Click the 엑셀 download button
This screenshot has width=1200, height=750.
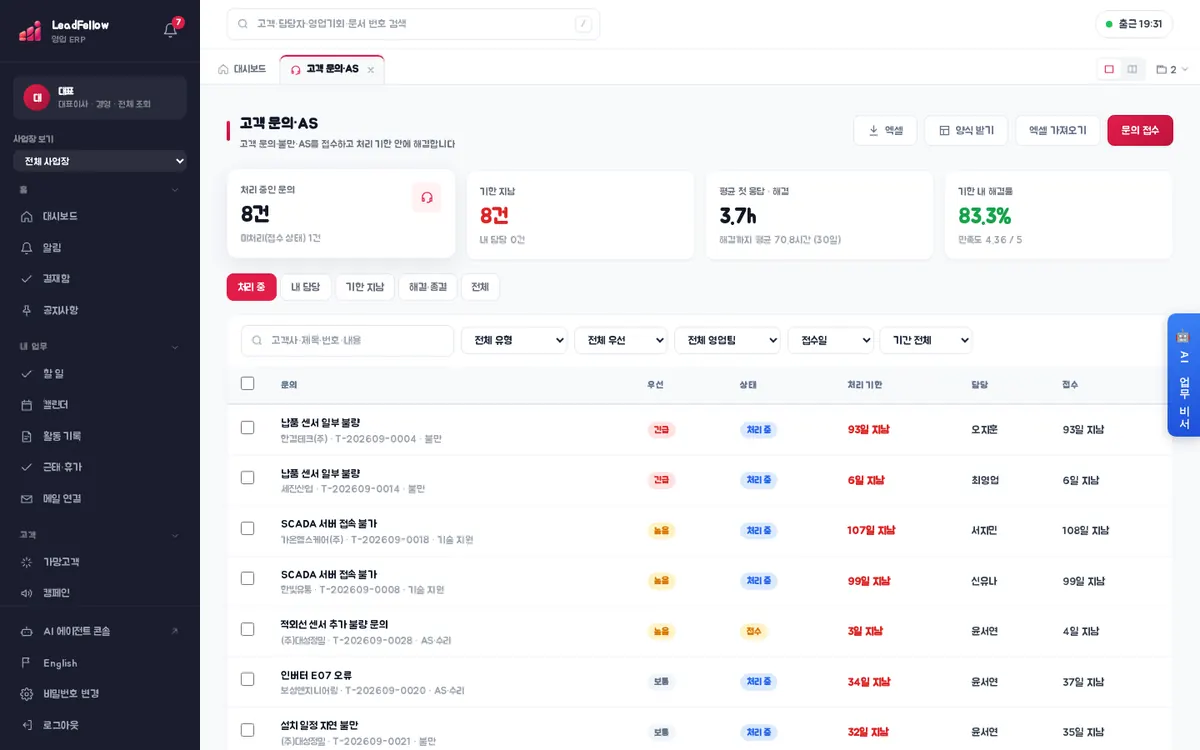[885, 130]
